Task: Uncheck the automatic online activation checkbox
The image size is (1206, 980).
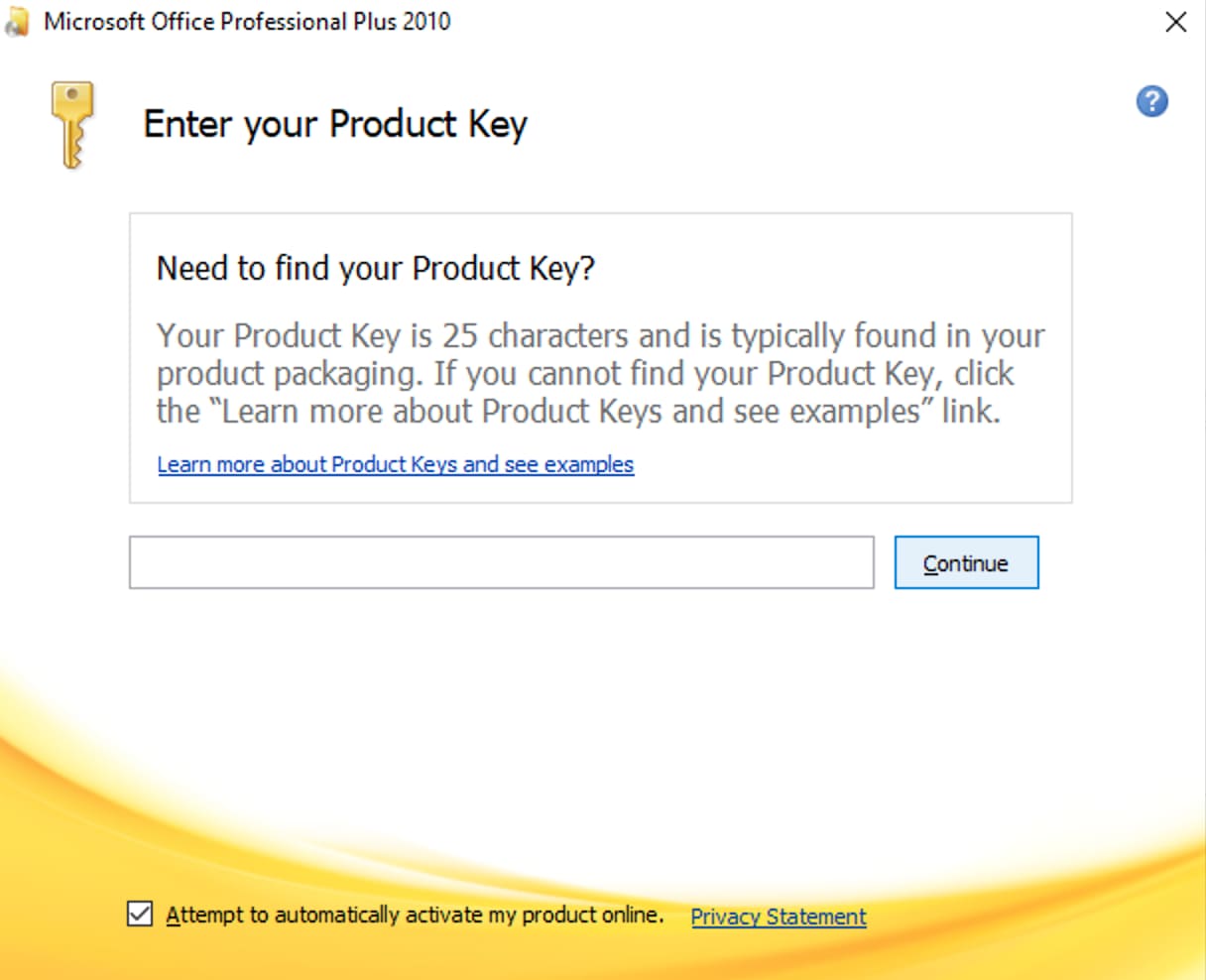Action: 140,914
